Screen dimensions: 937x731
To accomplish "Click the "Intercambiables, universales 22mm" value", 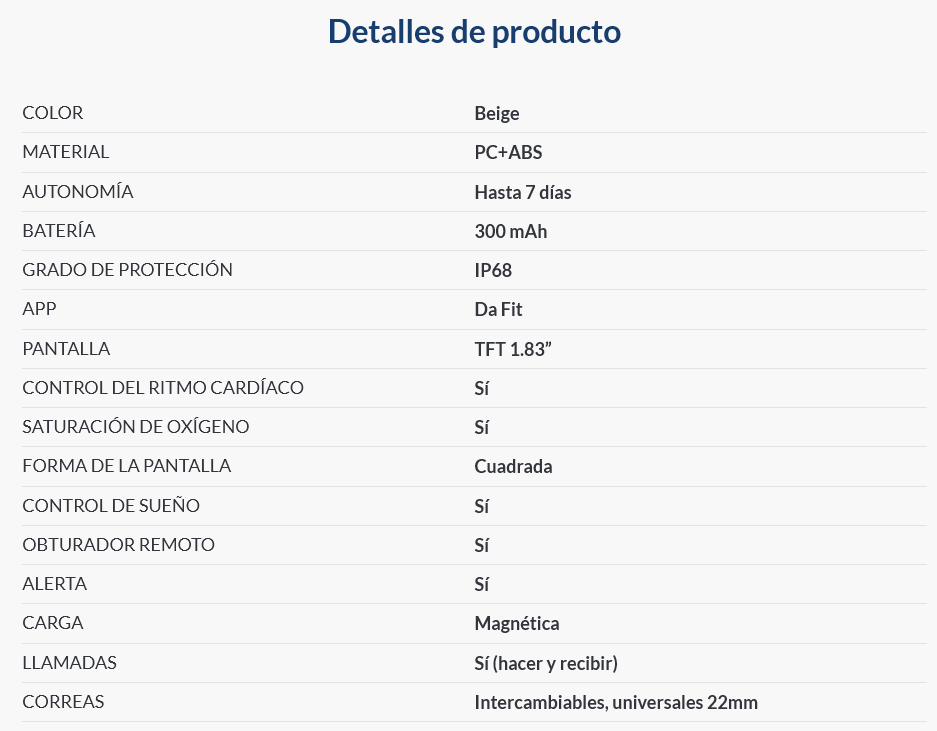I will tap(616, 702).
